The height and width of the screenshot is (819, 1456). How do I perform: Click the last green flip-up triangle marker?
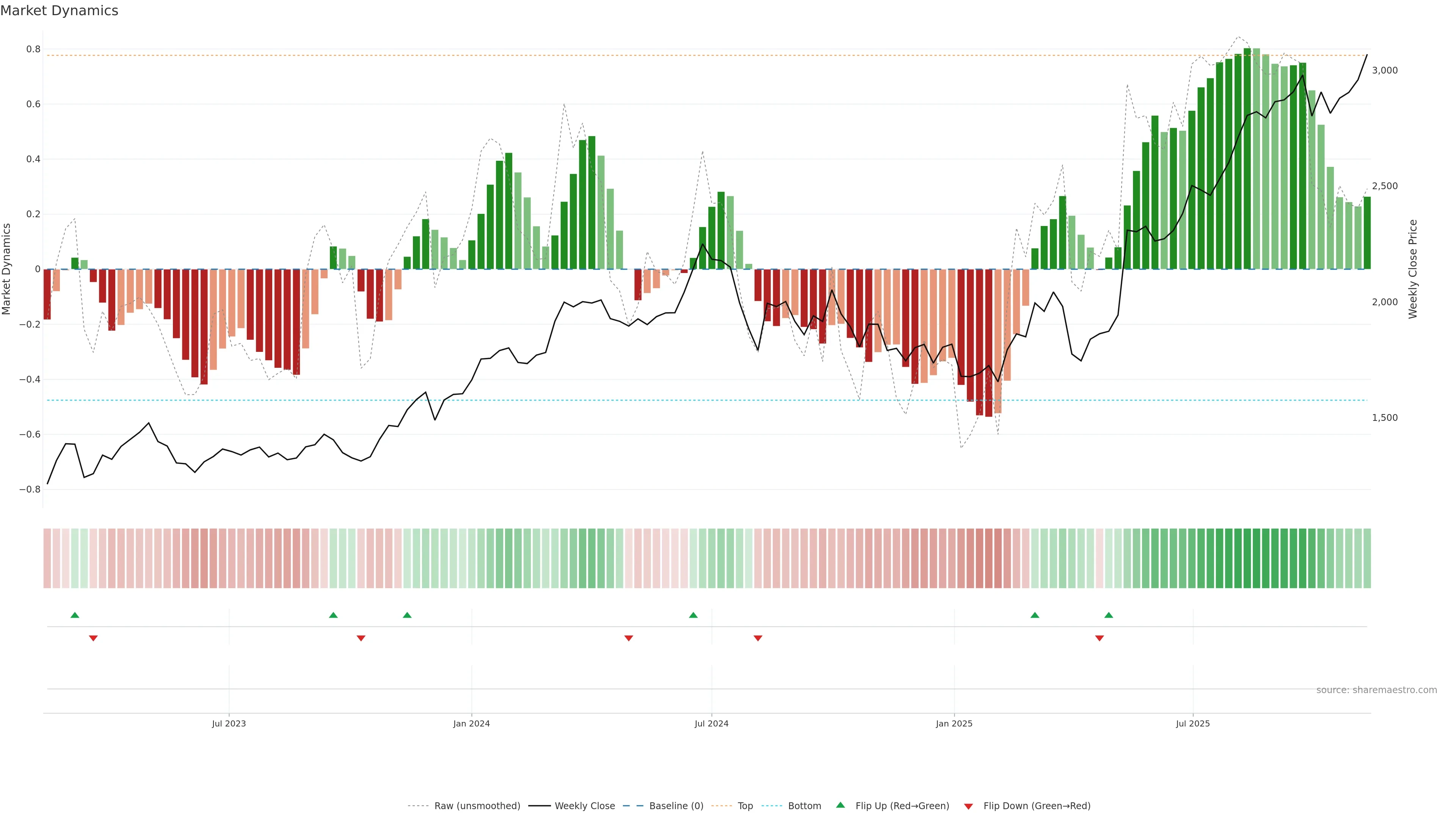pyautogui.click(x=1108, y=615)
